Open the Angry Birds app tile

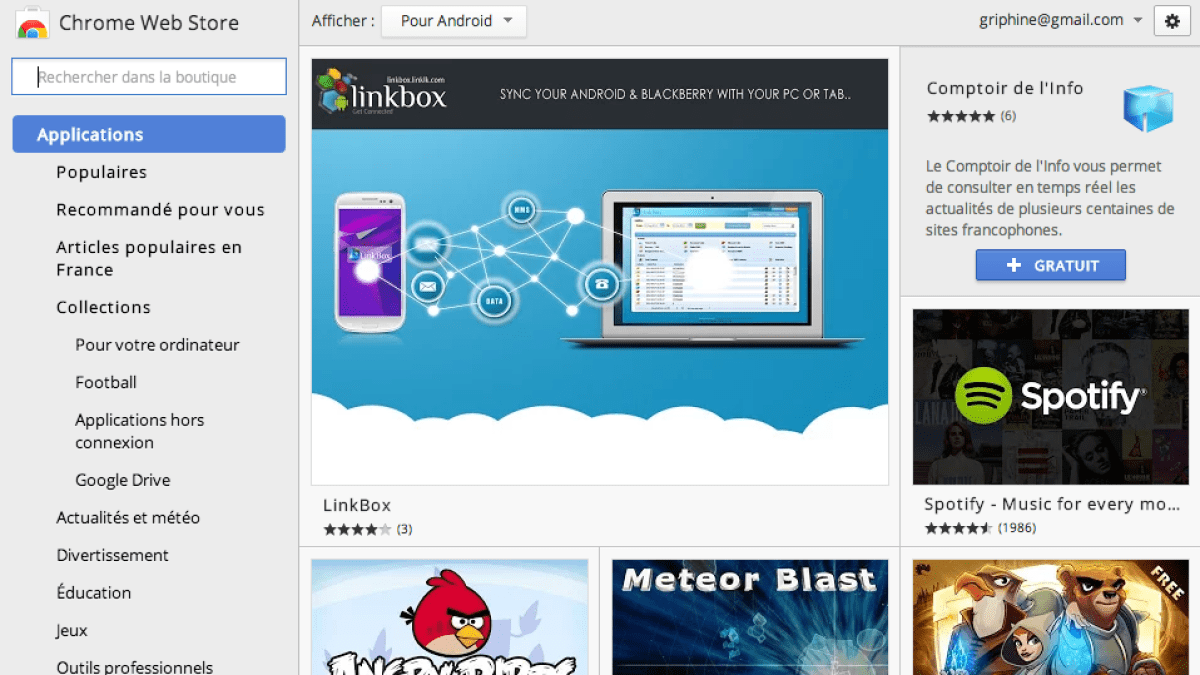point(449,617)
